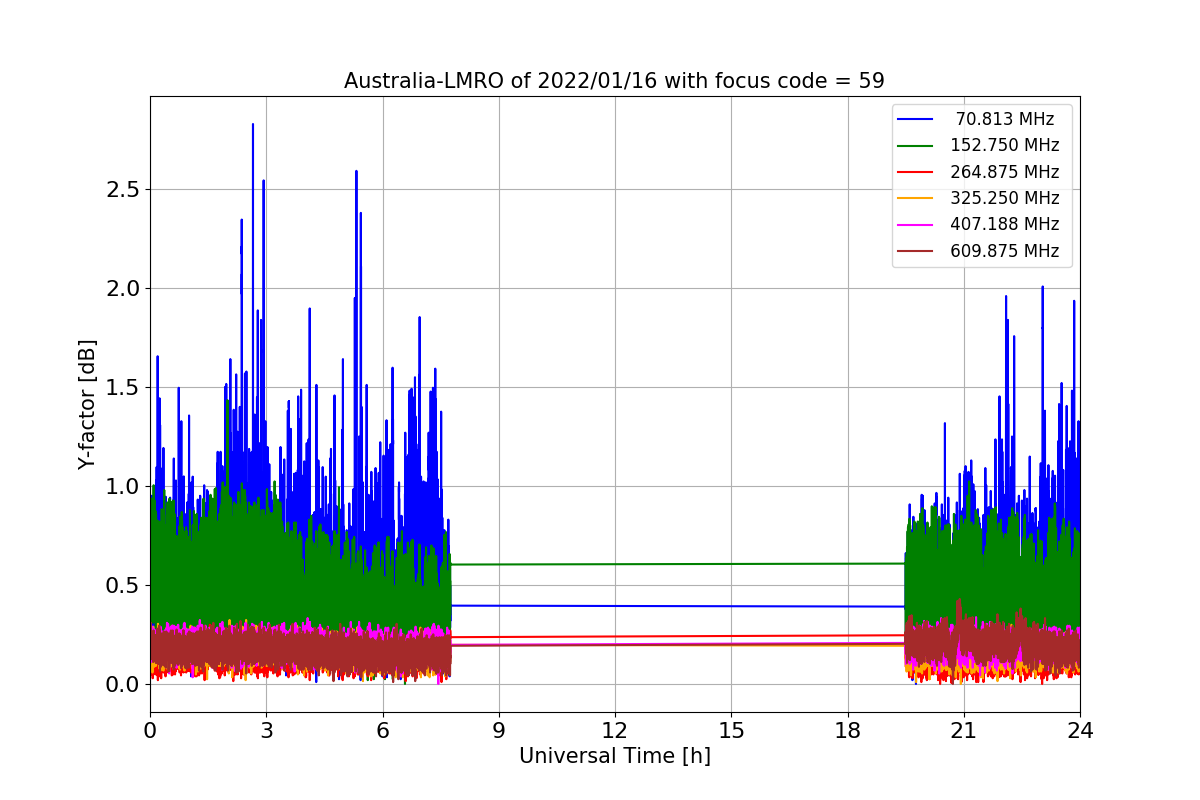Select the 70.813 MHz legend label
Viewport: 1200px width, 800px height.
[x=1005, y=119]
